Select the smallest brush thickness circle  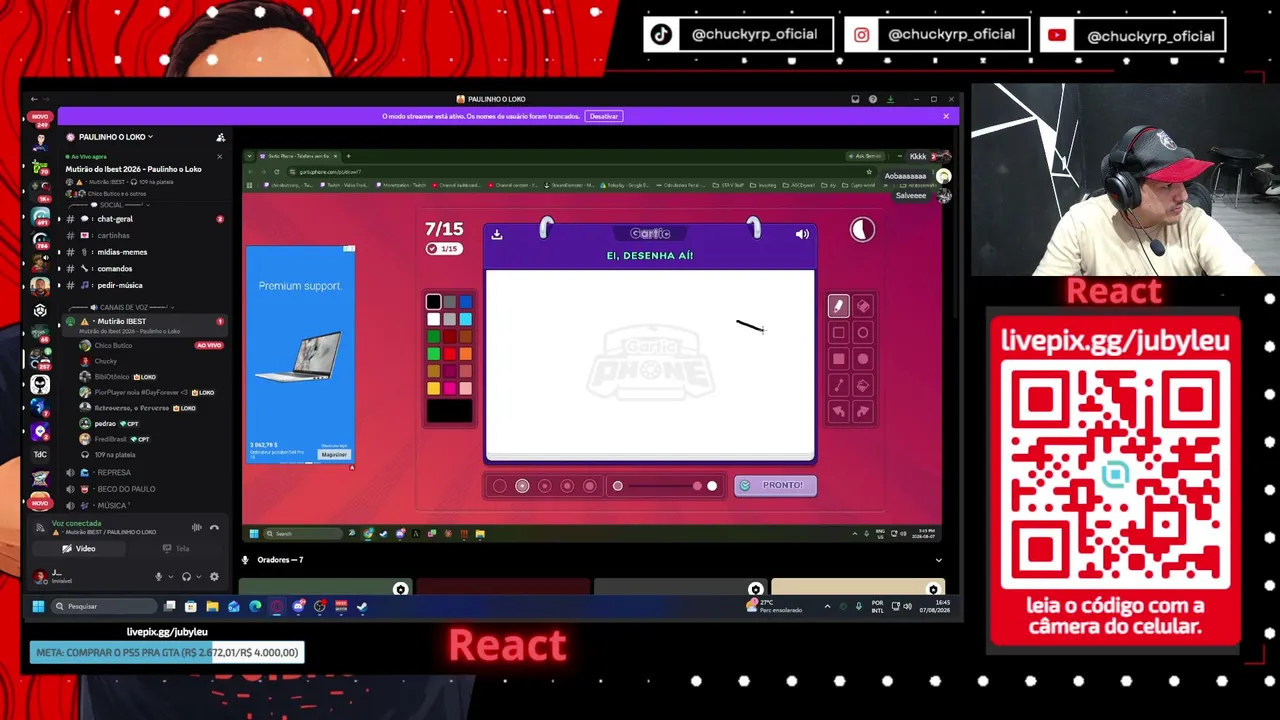click(x=499, y=486)
